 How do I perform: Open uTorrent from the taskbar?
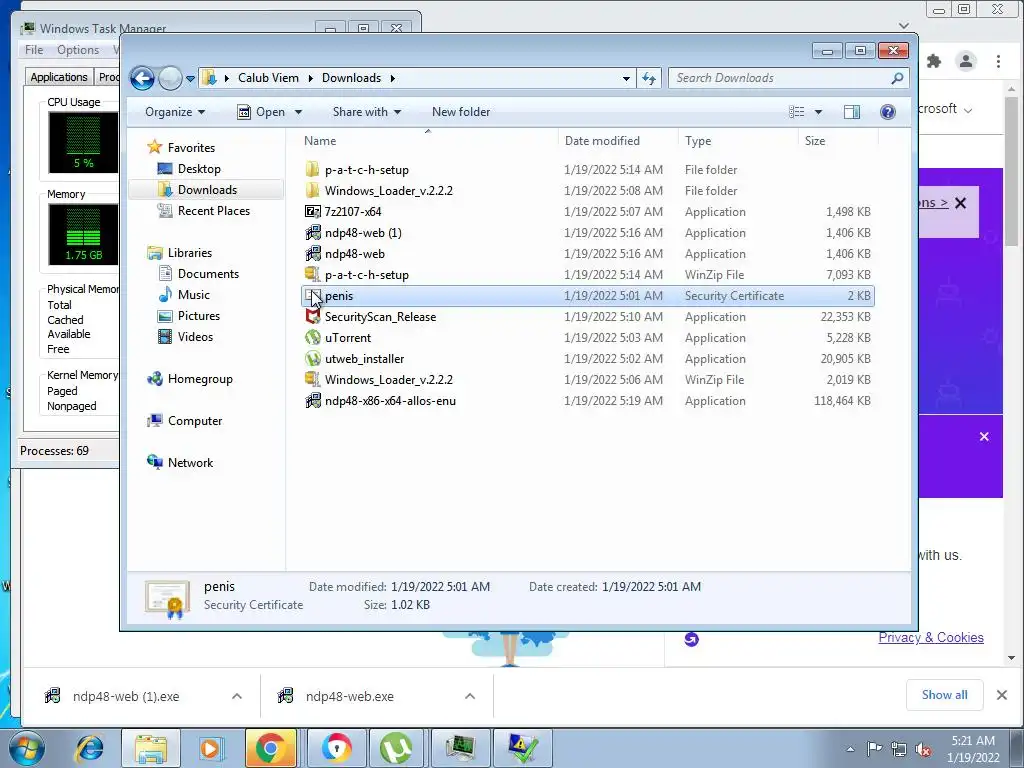[396, 748]
